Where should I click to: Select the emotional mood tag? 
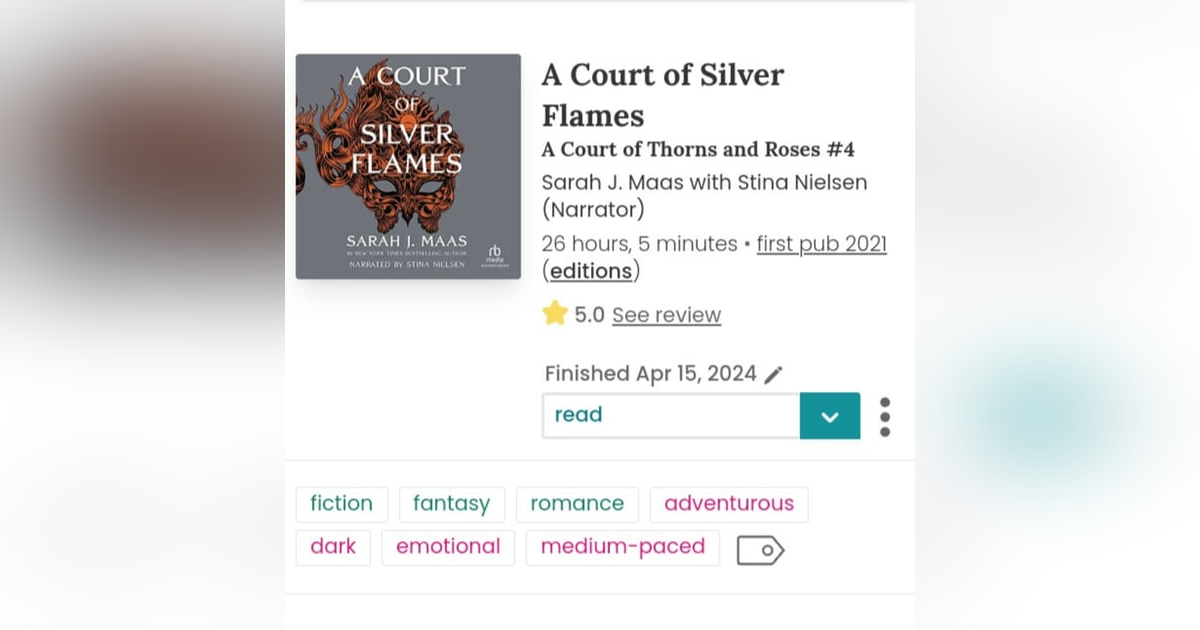pos(447,547)
